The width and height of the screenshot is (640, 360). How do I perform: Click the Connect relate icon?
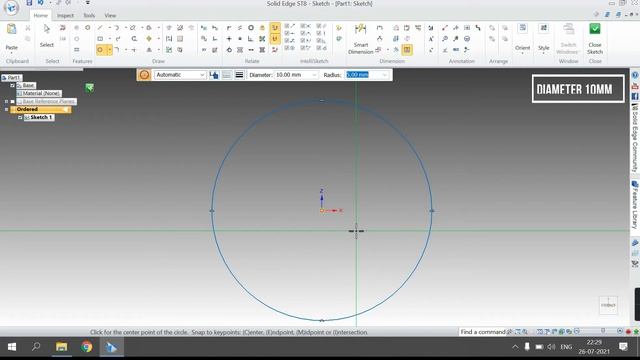point(229,28)
